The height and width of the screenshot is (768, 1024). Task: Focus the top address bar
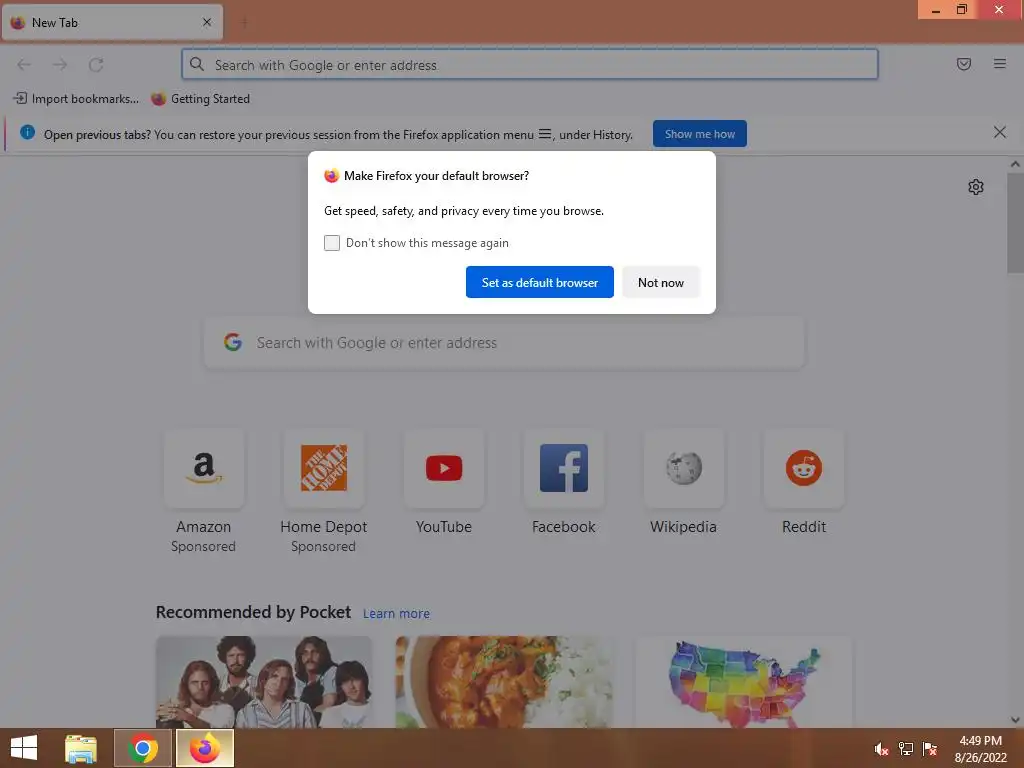pos(530,65)
